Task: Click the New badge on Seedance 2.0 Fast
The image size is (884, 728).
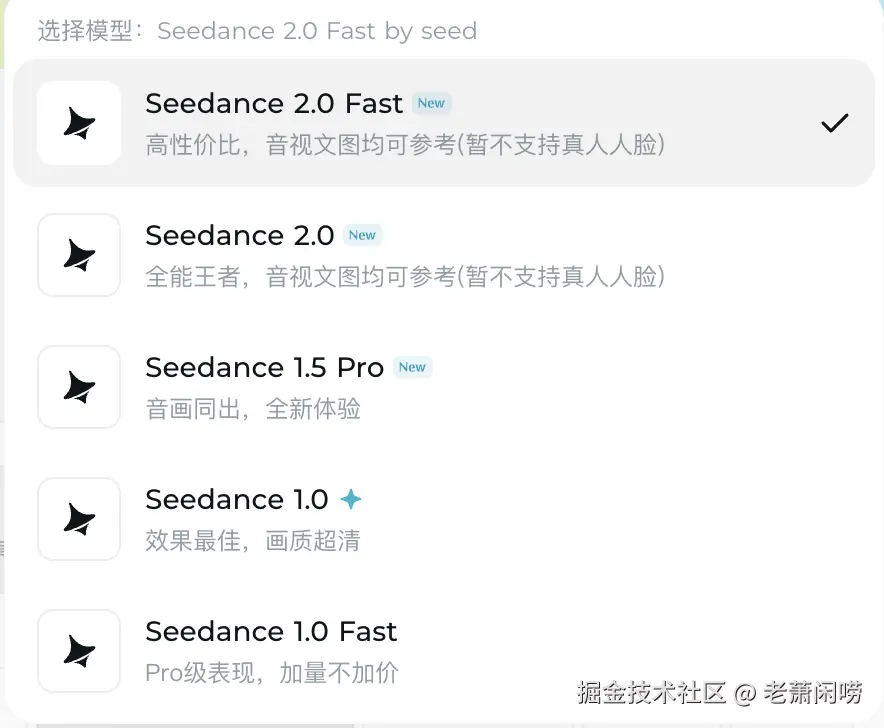Action: point(431,103)
